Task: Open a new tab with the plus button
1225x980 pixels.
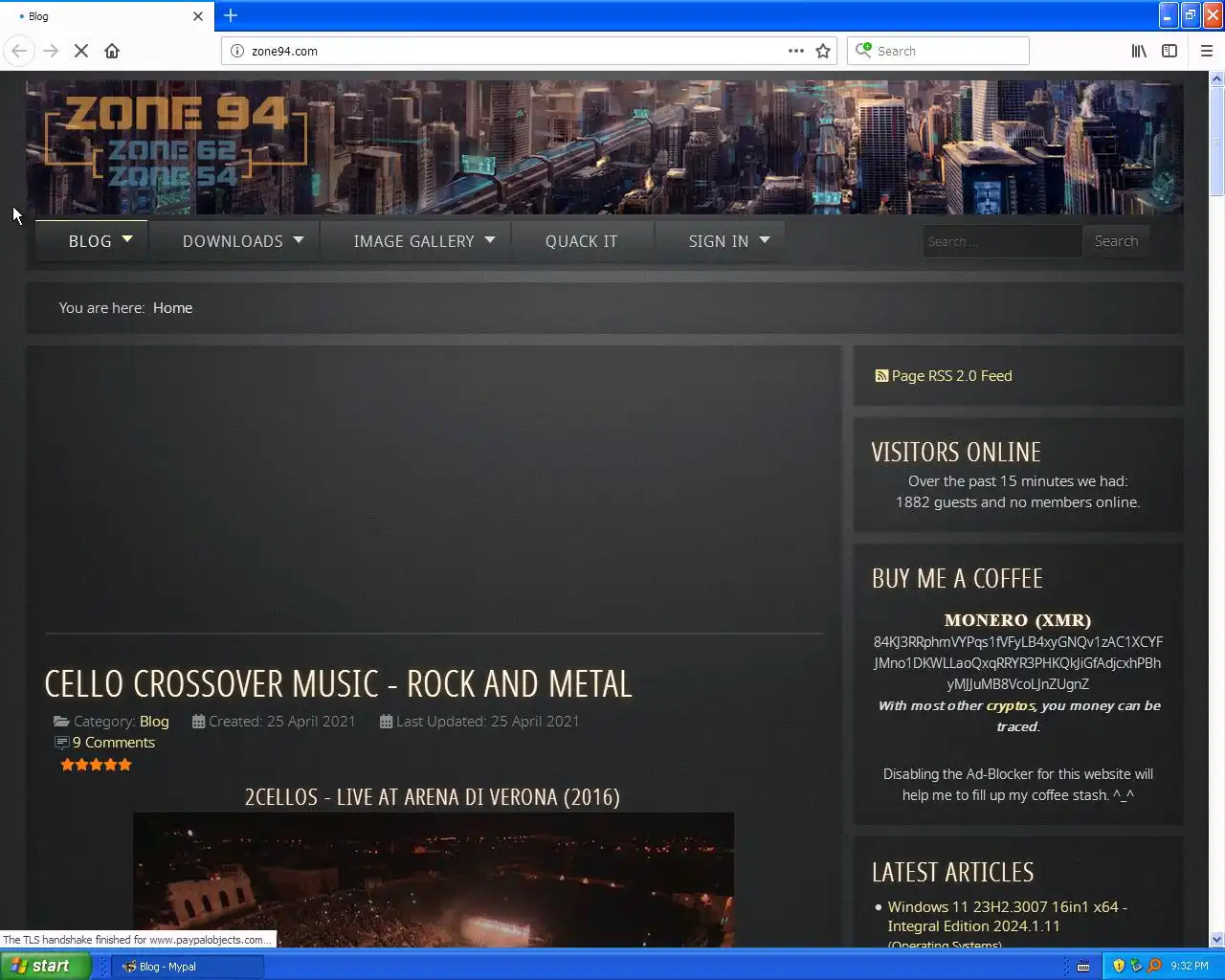Action: pyautogui.click(x=231, y=15)
